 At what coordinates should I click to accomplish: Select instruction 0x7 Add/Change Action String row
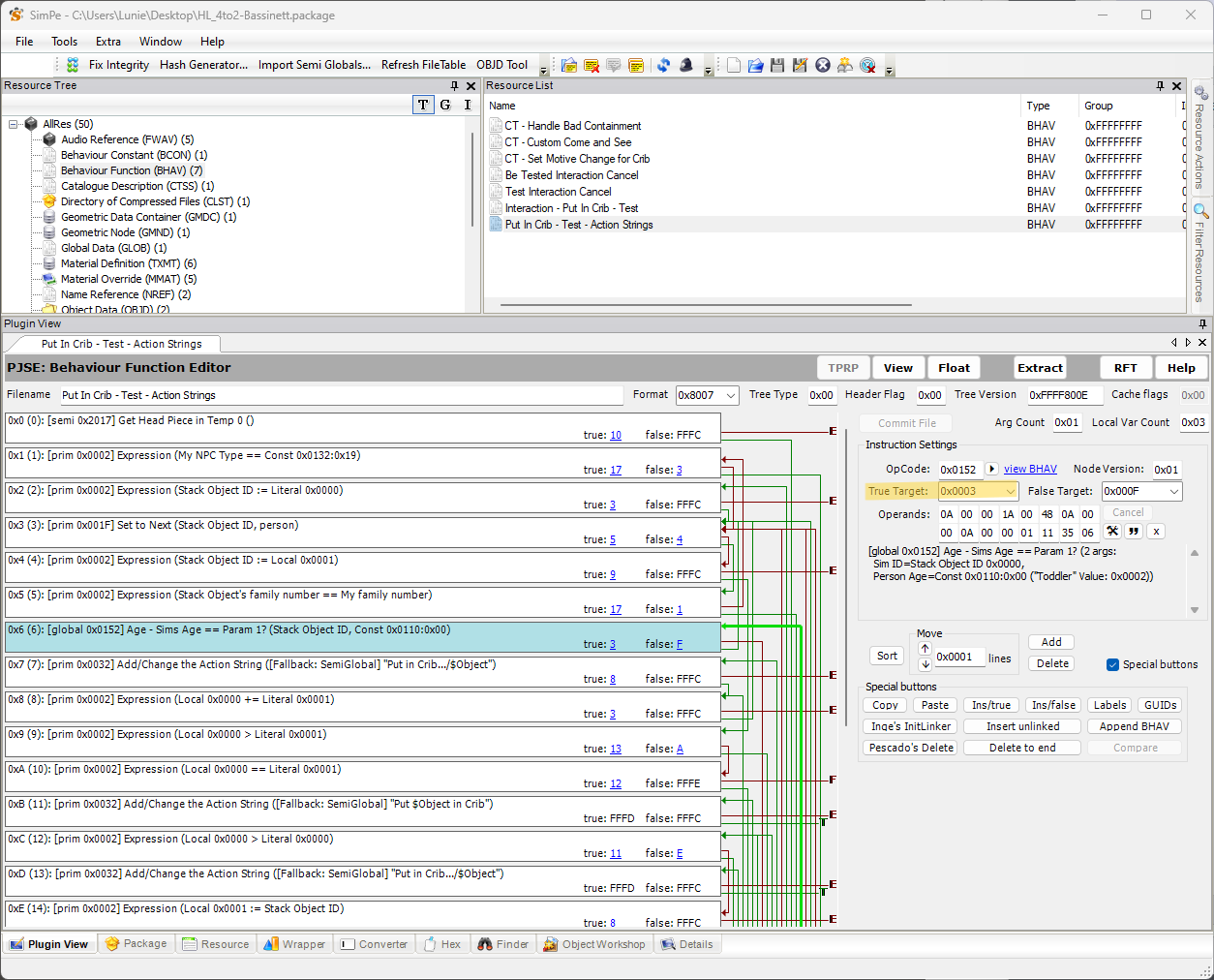pyautogui.click(x=363, y=672)
